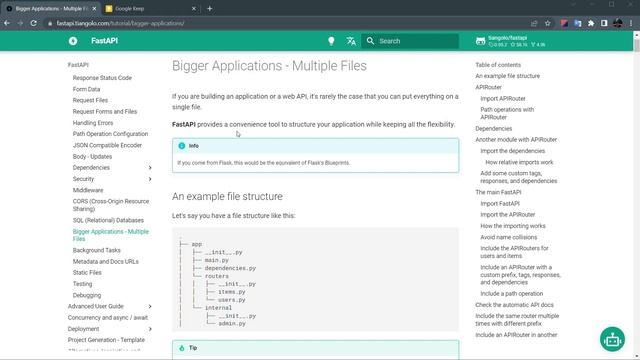Open Metadata and Docs URLs page

(105, 262)
